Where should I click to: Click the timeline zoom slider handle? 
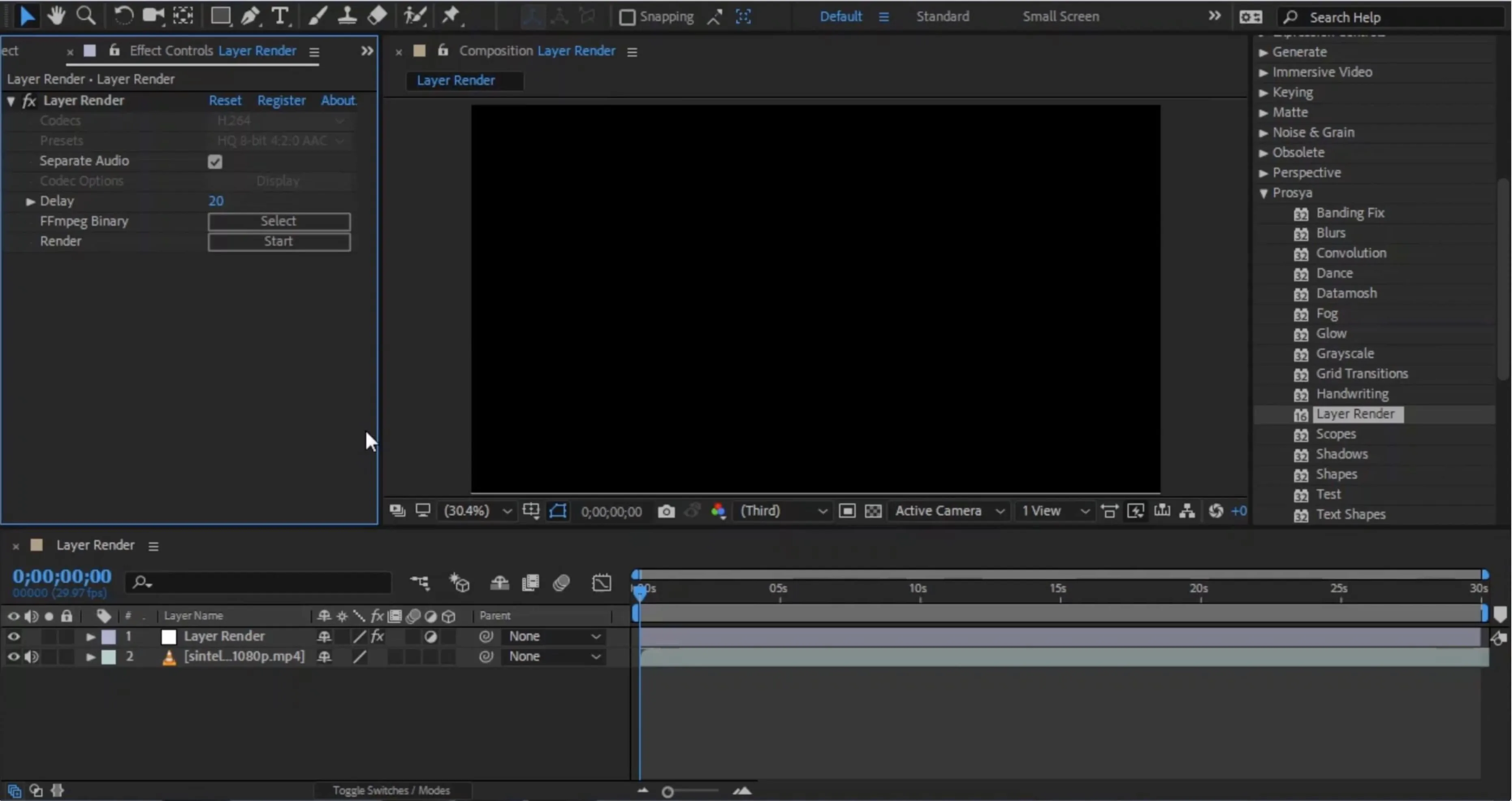tap(667, 792)
